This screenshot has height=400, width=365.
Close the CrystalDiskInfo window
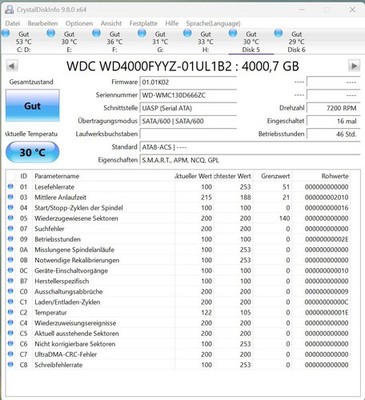pos(352,10)
